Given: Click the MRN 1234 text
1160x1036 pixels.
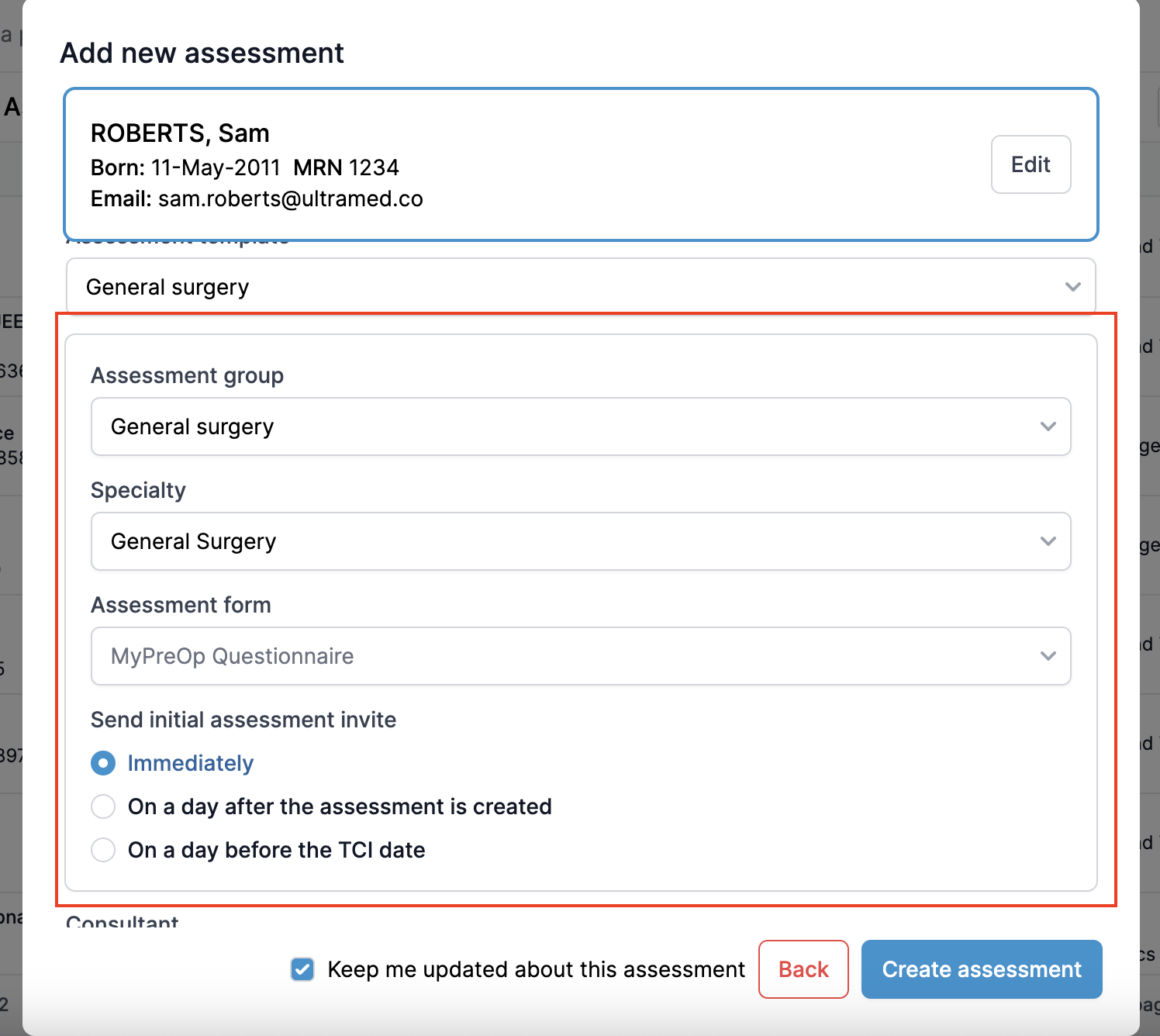Looking at the screenshot, I should click(x=346, y=167).
